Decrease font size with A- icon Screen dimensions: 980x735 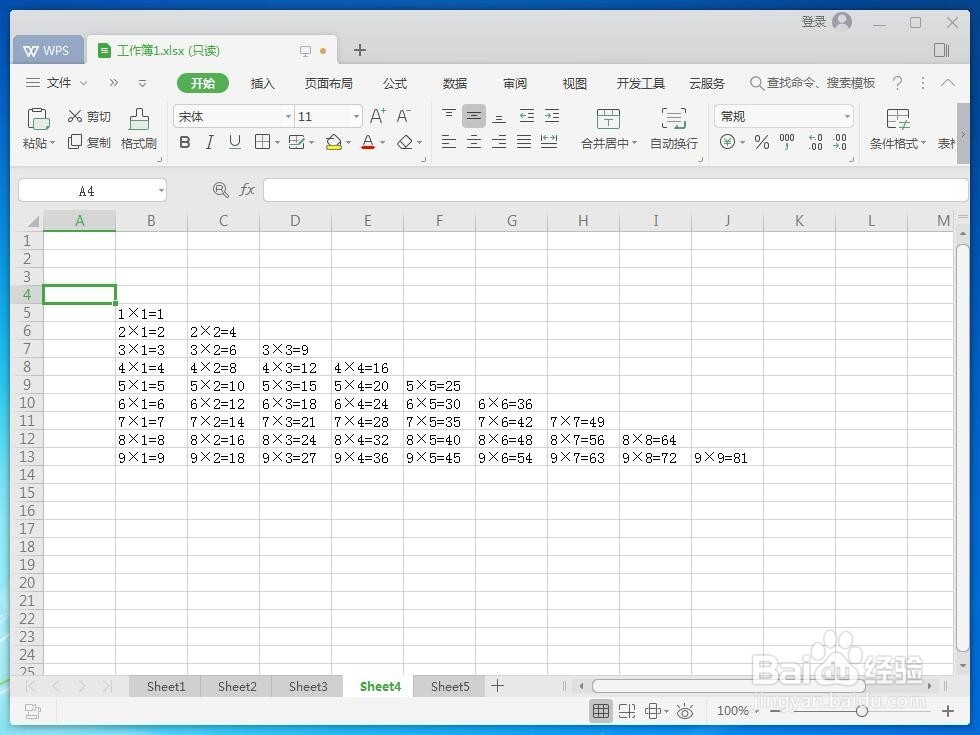(x=404, y=116)
